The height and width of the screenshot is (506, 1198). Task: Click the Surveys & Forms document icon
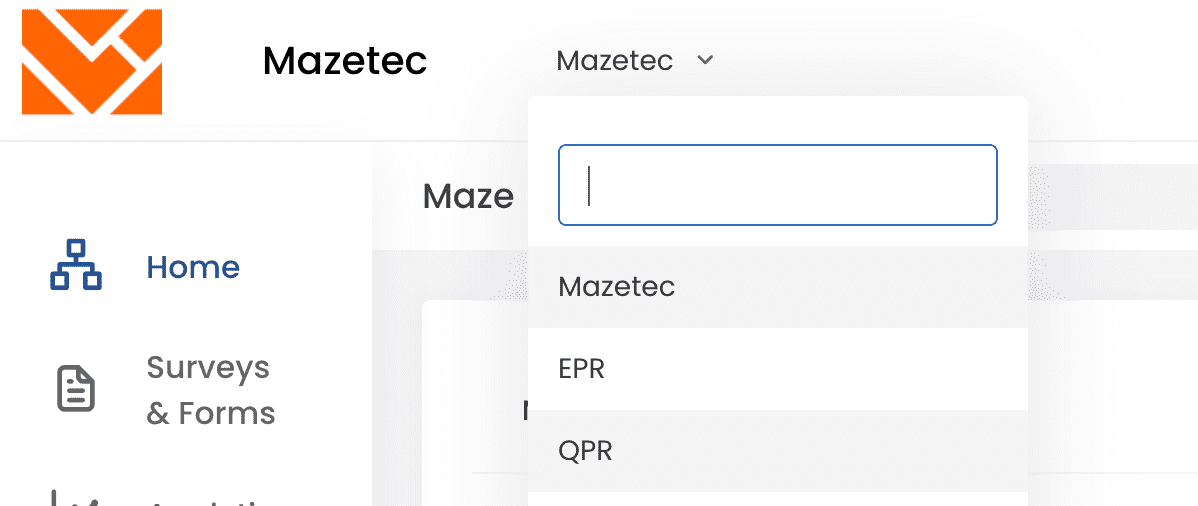point(76,389)
